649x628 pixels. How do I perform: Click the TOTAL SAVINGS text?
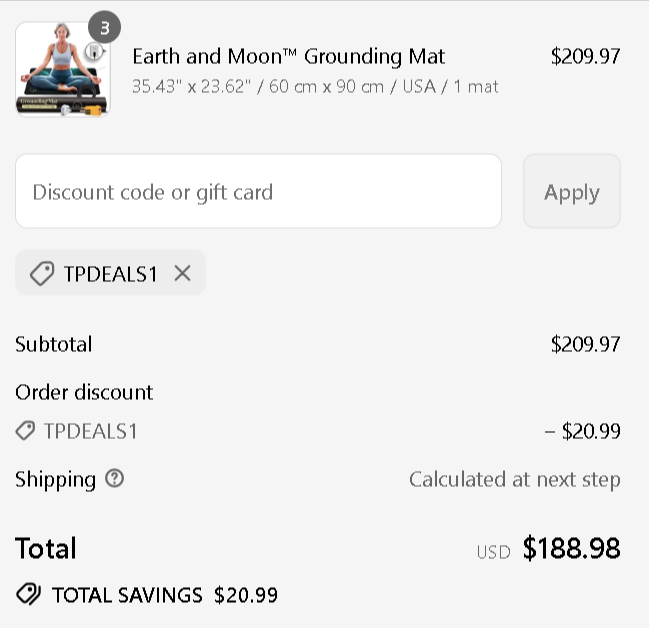point(127,595)
